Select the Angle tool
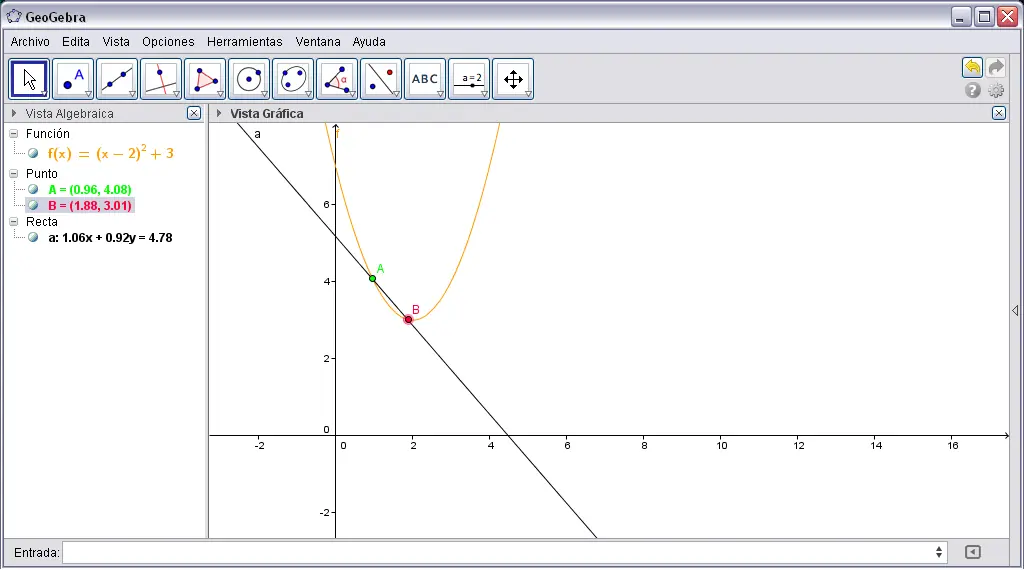1024x570 pixels. [x=337, y=79]
